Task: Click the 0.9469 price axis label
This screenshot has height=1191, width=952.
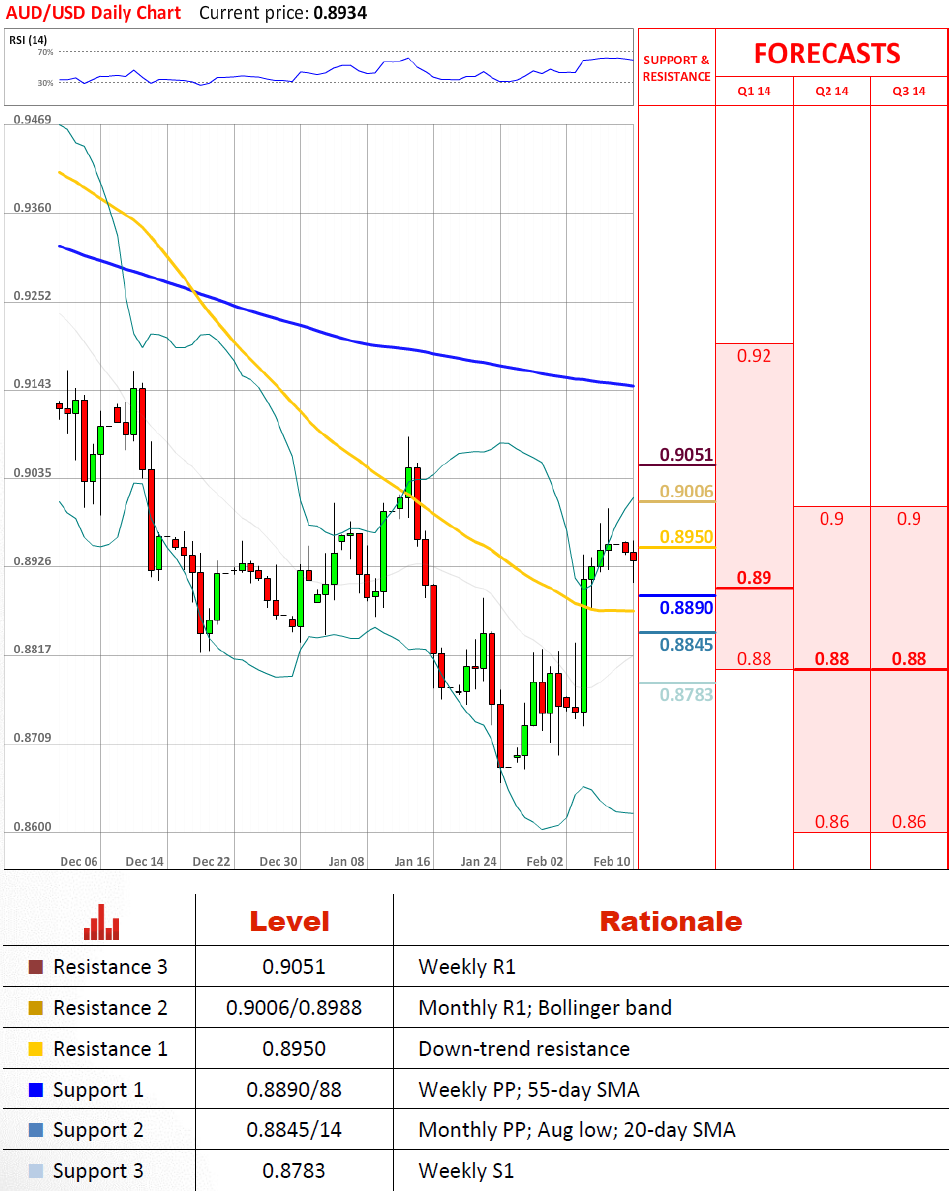Action: [x=33, y=120]
